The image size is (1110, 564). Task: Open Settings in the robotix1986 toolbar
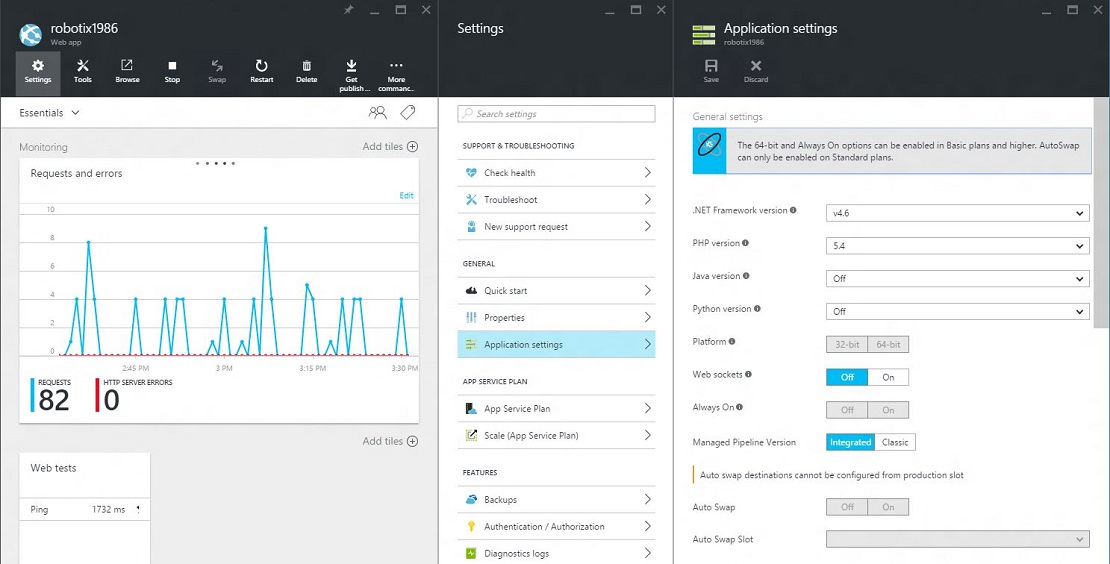38,72
